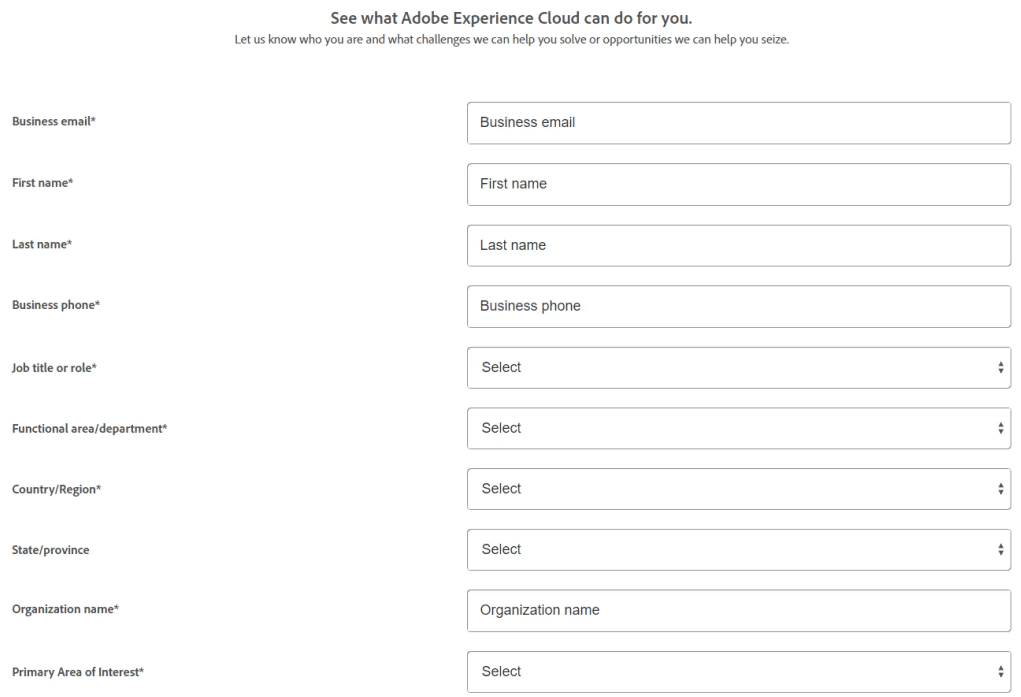Click the Organization name input field
Viewport: 1021px width, 697px height.
[738, 610]
